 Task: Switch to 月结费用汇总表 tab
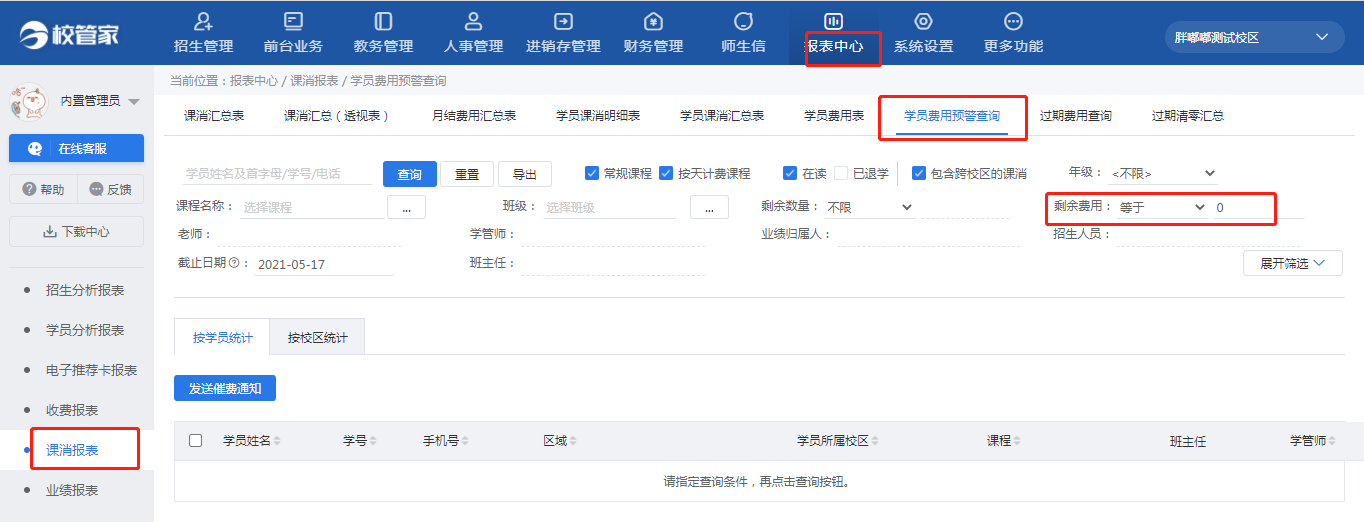coord(474,116)
